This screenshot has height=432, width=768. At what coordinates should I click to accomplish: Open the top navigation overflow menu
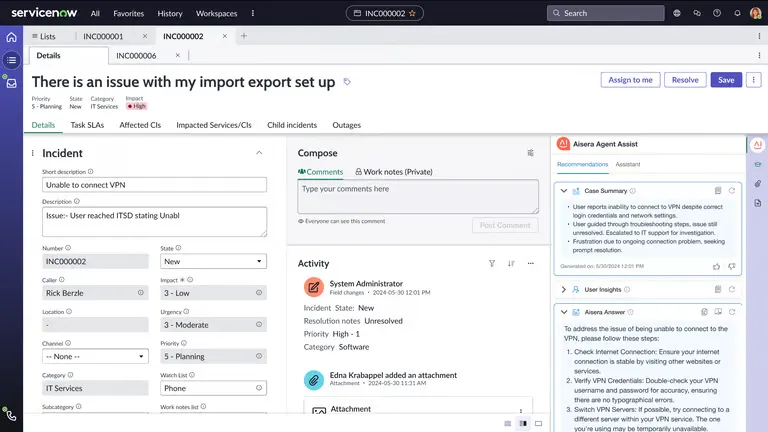click(x=253, y=13)
